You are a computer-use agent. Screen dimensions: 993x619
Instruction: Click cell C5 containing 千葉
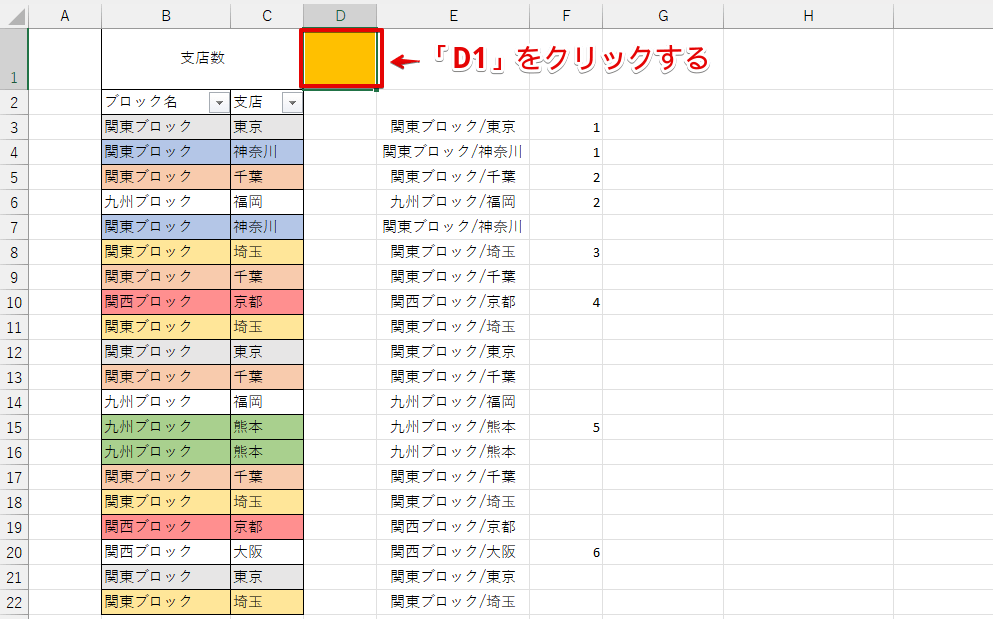(267, 177)
